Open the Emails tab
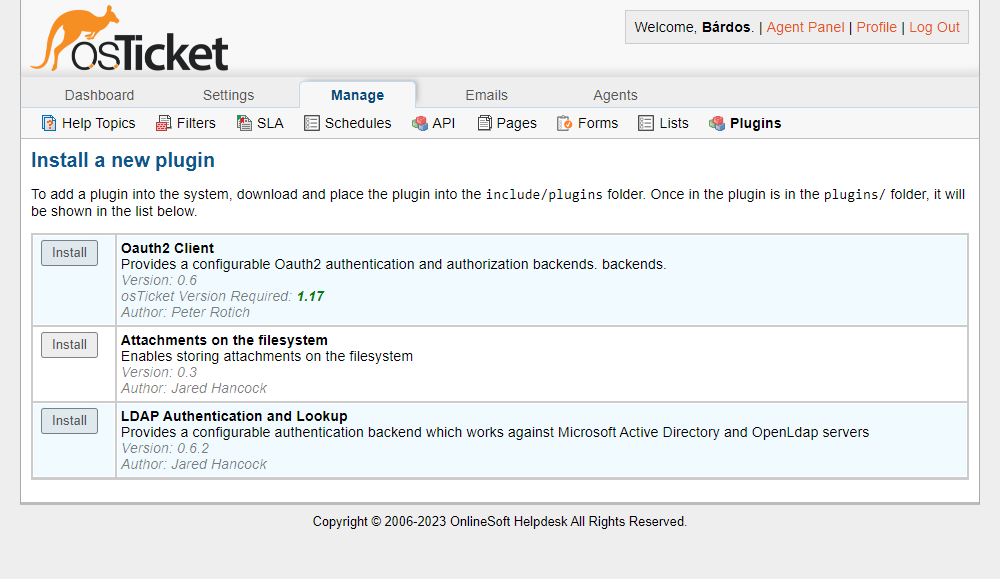This screenshot has width=1000, height=579. pyautogui.click(x=486, y=94)
